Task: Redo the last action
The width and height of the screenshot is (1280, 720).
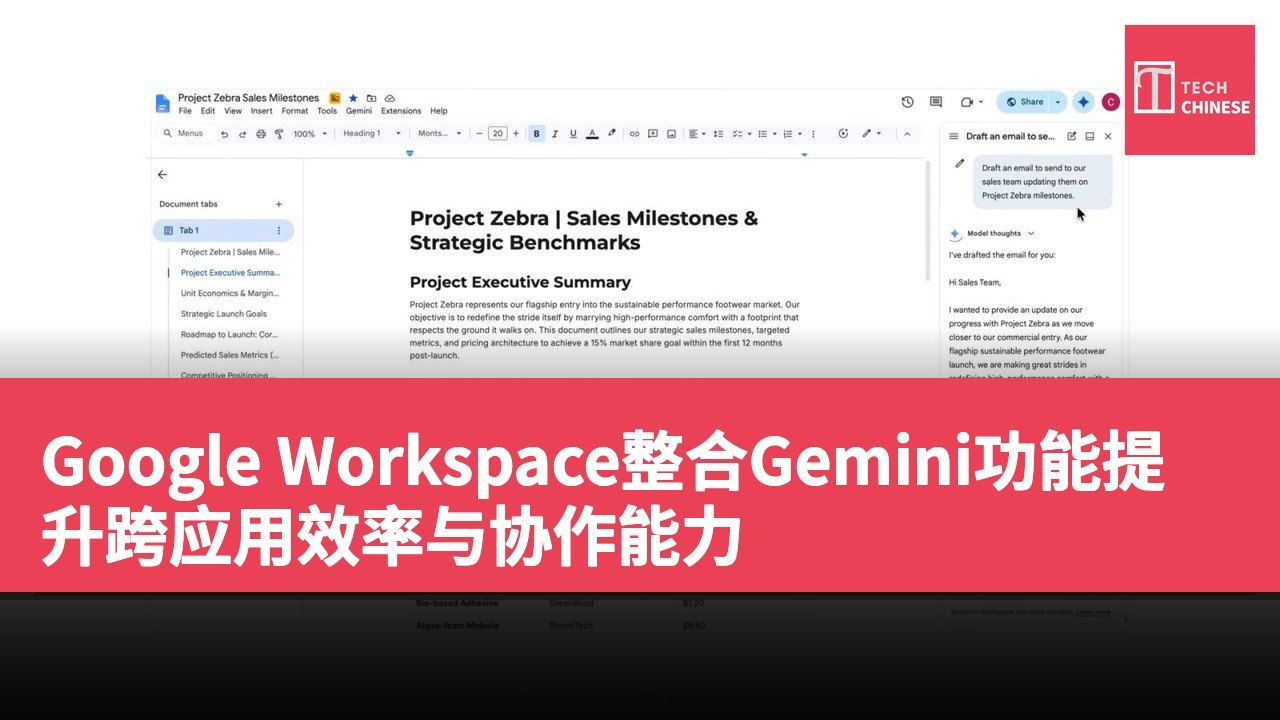Action: pos(242,133)
